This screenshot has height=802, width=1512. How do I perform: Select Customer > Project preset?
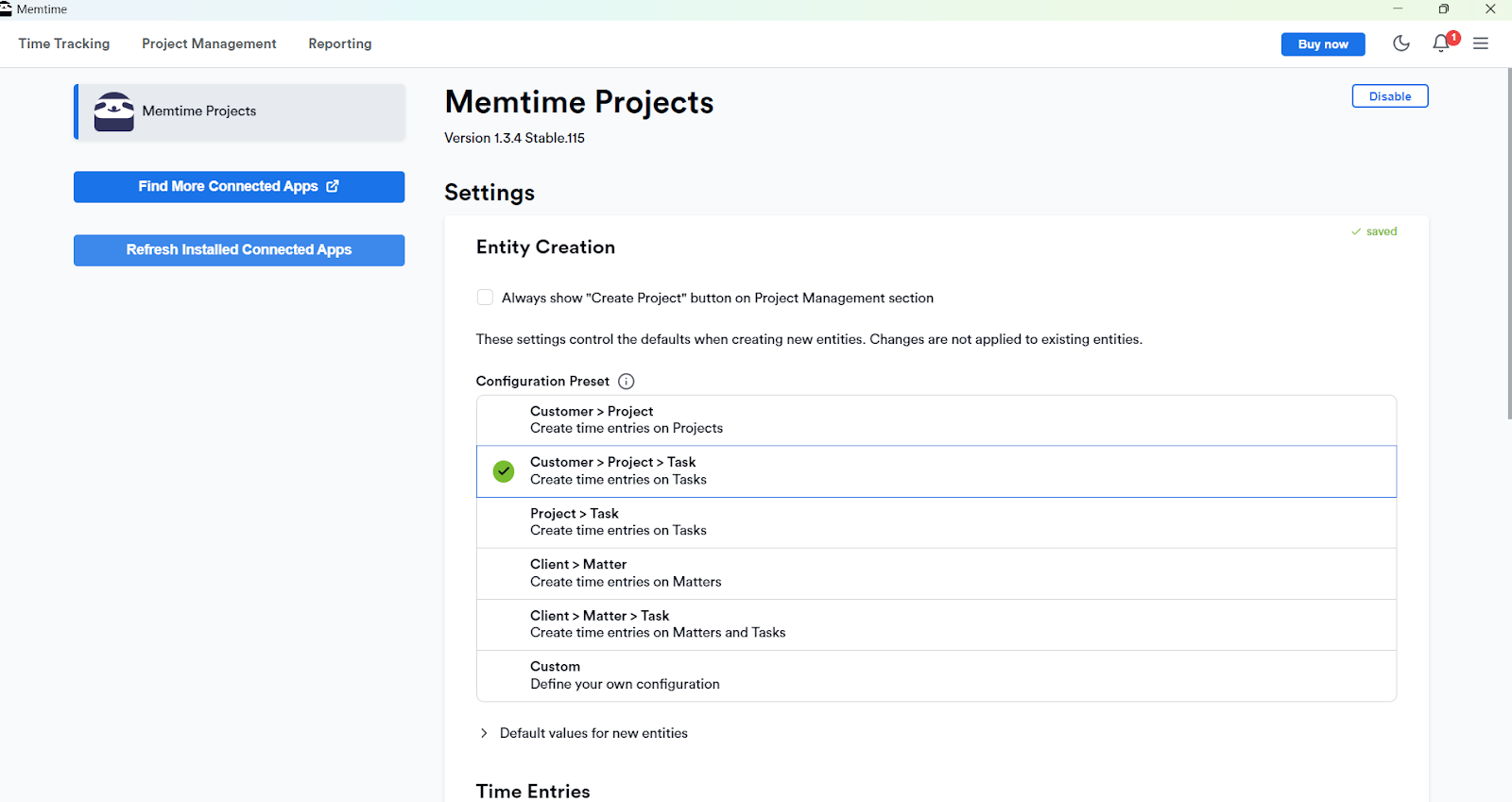pos(936,420)
